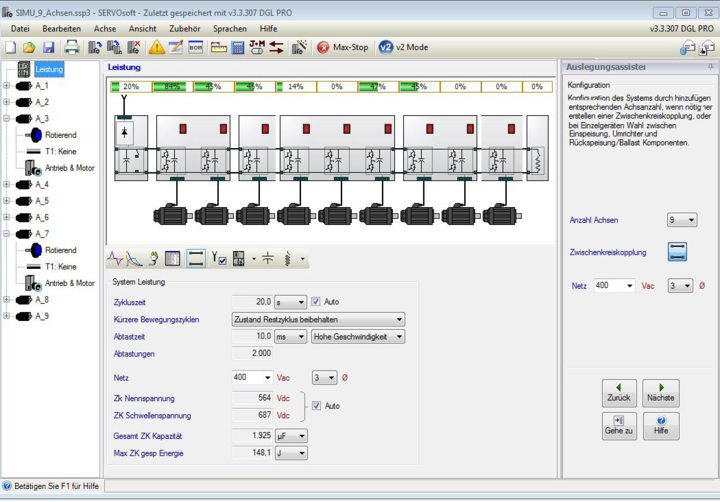Open the calculator toolbar icon
Viewport: 720px width, 502px height.
(237, 48)
